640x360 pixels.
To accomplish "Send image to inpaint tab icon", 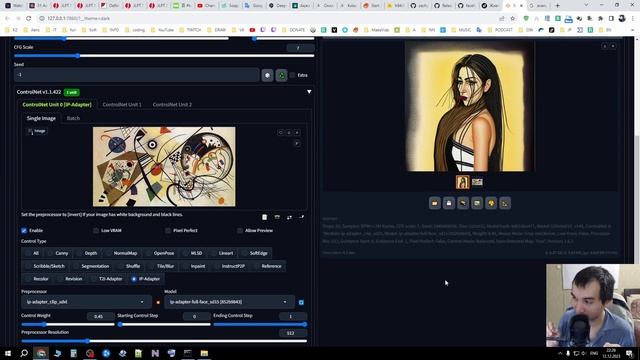I will (x=477, y=203).
